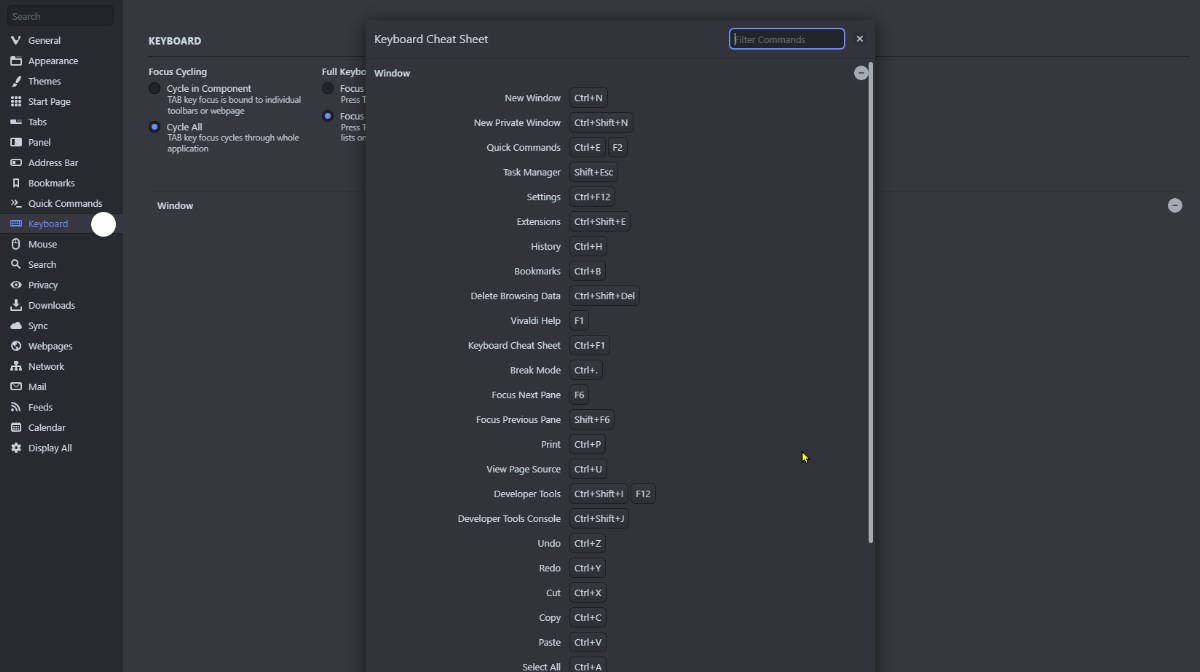Select Cycle in Component radio button
Screen dimensions: 1200x672
click(x=154, y=88)
